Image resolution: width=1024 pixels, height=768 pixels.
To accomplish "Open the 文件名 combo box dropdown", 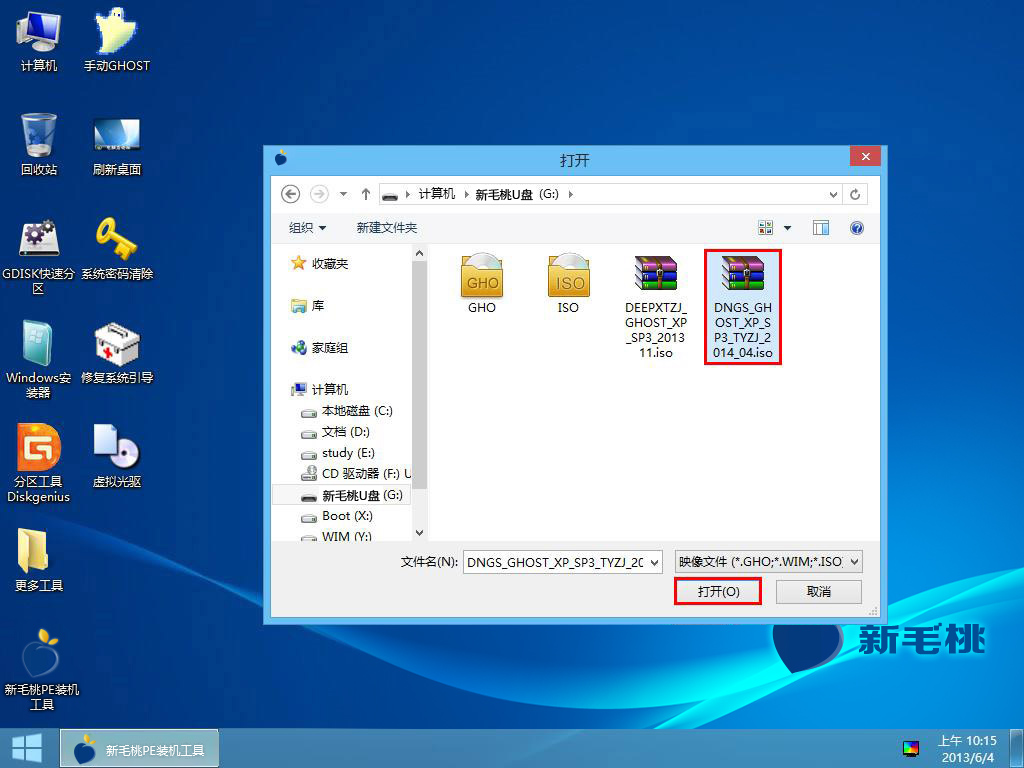I will [654, 562].
